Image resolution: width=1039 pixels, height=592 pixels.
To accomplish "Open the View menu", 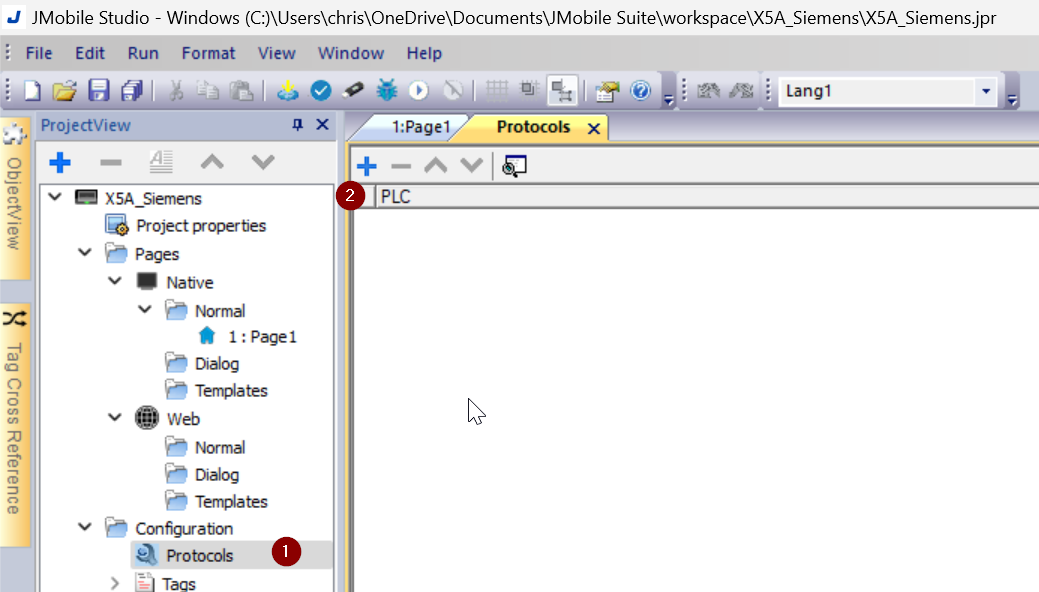I will tap(276, 53).
